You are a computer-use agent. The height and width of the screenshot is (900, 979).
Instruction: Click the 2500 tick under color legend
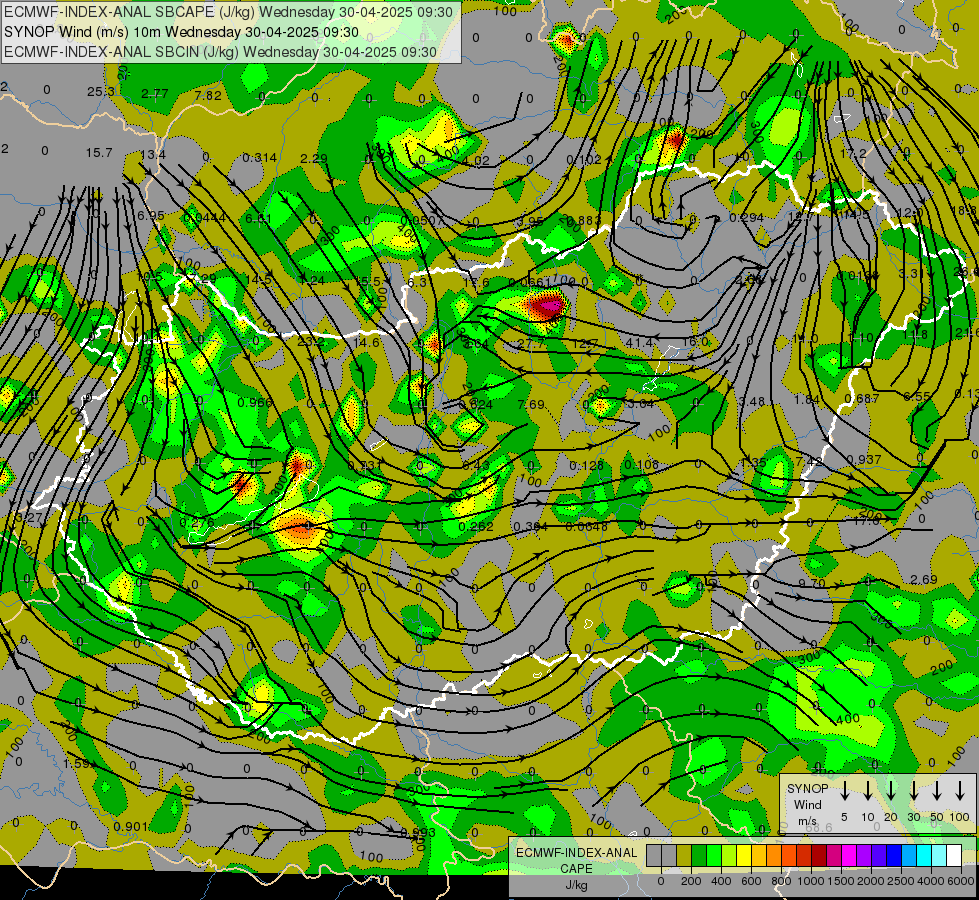tap(901, 881)
